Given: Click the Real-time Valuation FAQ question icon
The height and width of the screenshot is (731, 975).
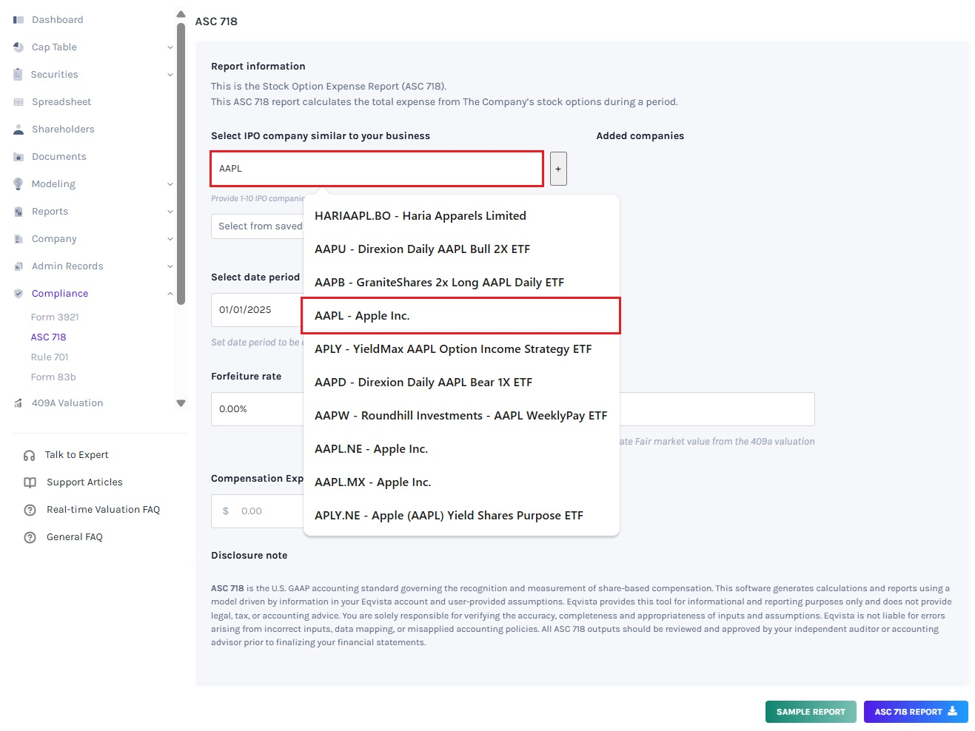Looking at the screenshot, I should (29, 510).
